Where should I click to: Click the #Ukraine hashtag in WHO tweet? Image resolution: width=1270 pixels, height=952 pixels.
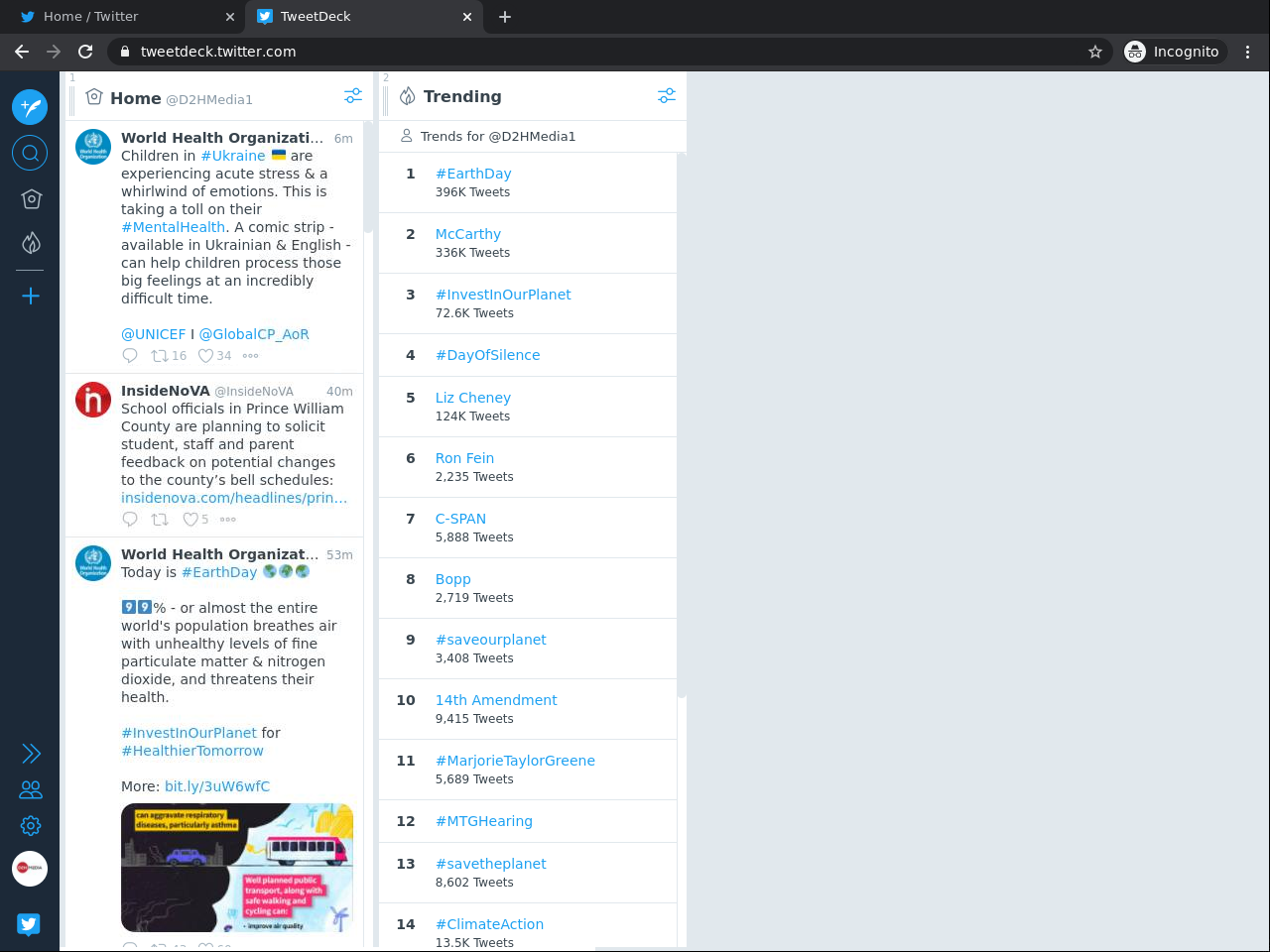(x=233, y=156)
